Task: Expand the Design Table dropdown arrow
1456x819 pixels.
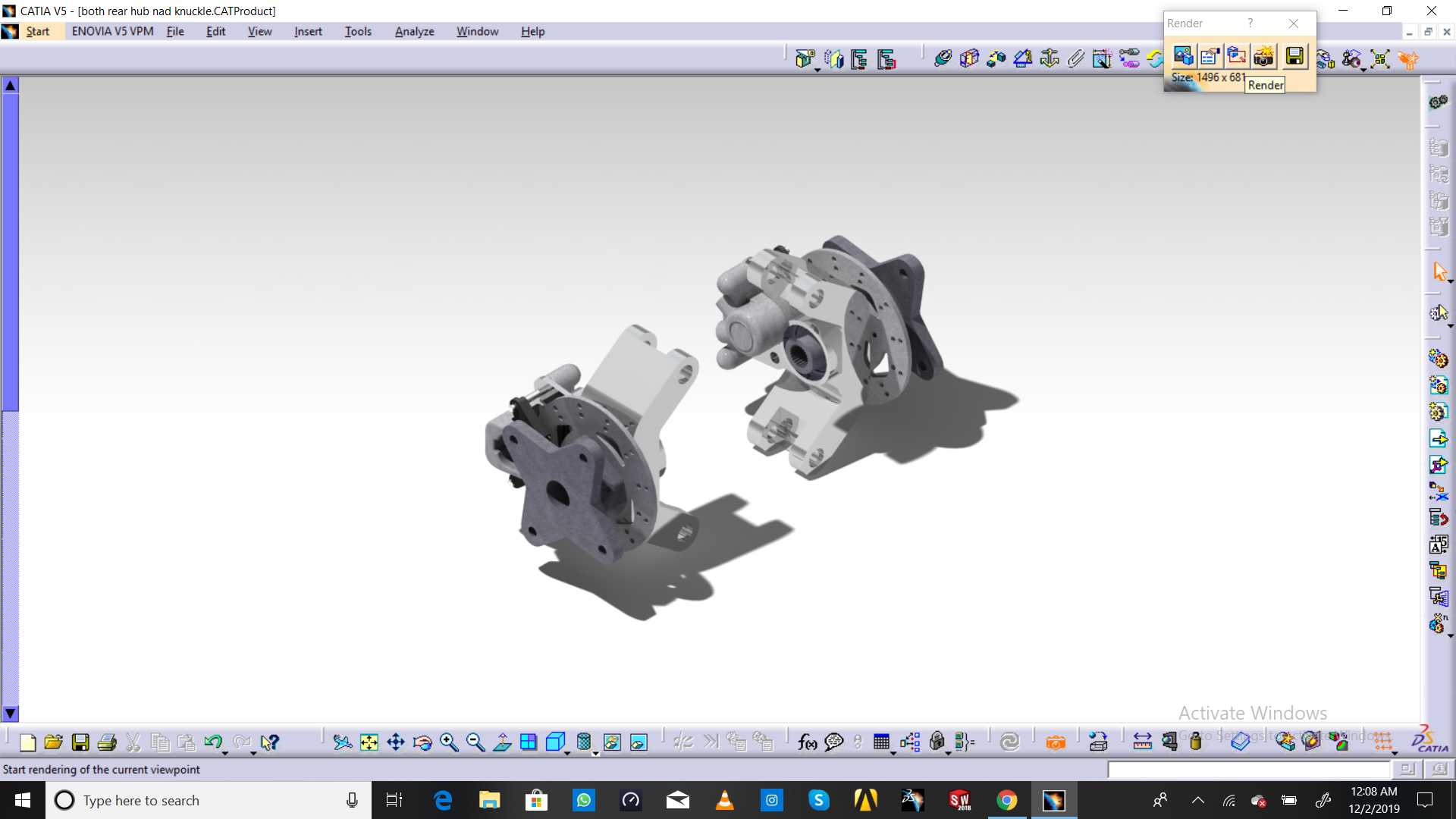Action: tap(893, 753)
